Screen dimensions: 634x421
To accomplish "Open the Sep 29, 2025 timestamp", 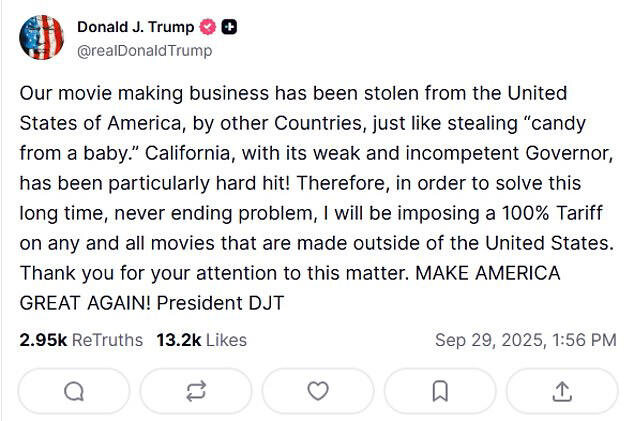I will tap(525, 340).
